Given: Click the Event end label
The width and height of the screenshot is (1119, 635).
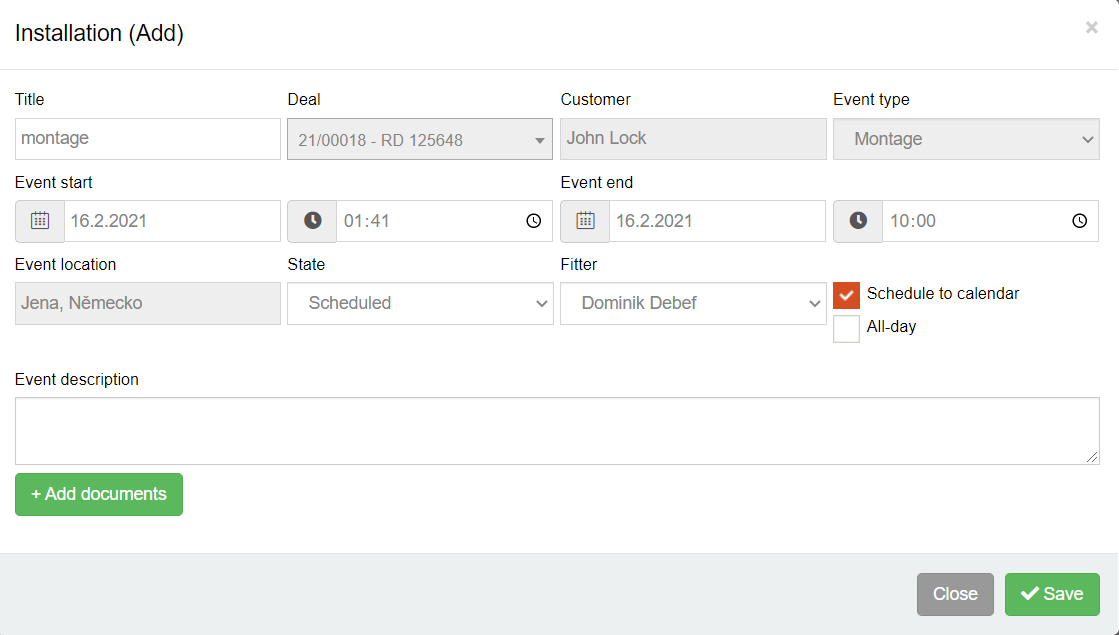Looking at the screenshot, I should (597, 183).
